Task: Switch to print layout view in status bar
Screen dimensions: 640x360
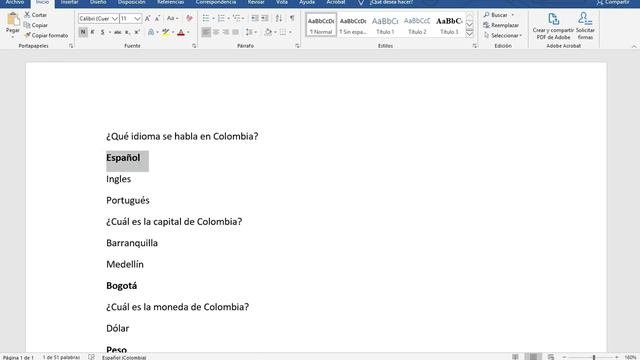Action: click(533, 357)
